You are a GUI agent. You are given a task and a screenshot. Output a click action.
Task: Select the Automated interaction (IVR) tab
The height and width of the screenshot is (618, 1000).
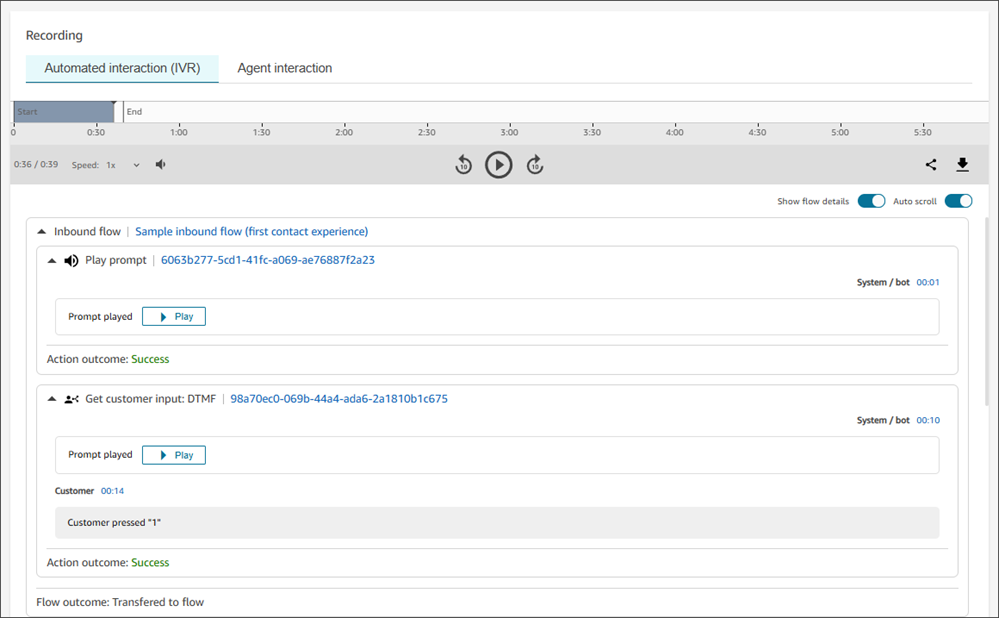[x=122, y=68]
